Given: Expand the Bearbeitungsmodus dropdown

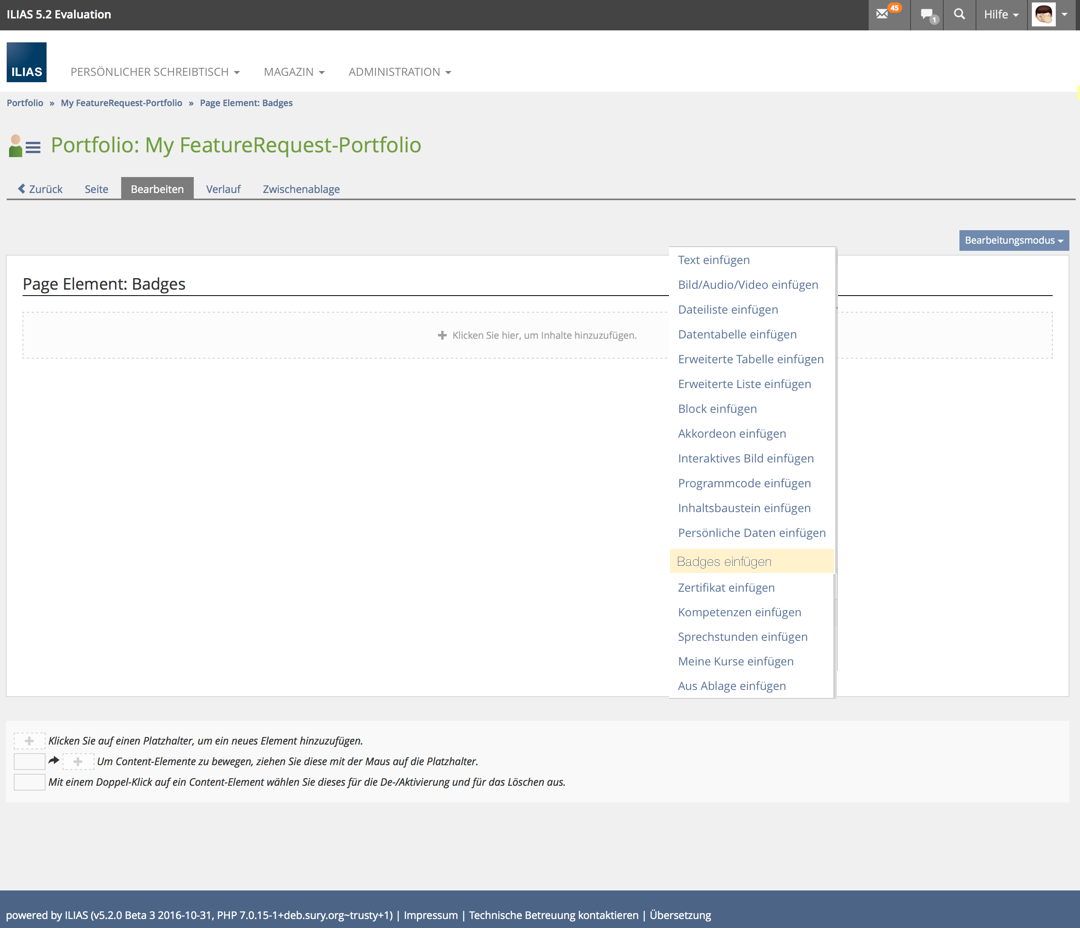Looking at the screenshot, I should 1013,240.
